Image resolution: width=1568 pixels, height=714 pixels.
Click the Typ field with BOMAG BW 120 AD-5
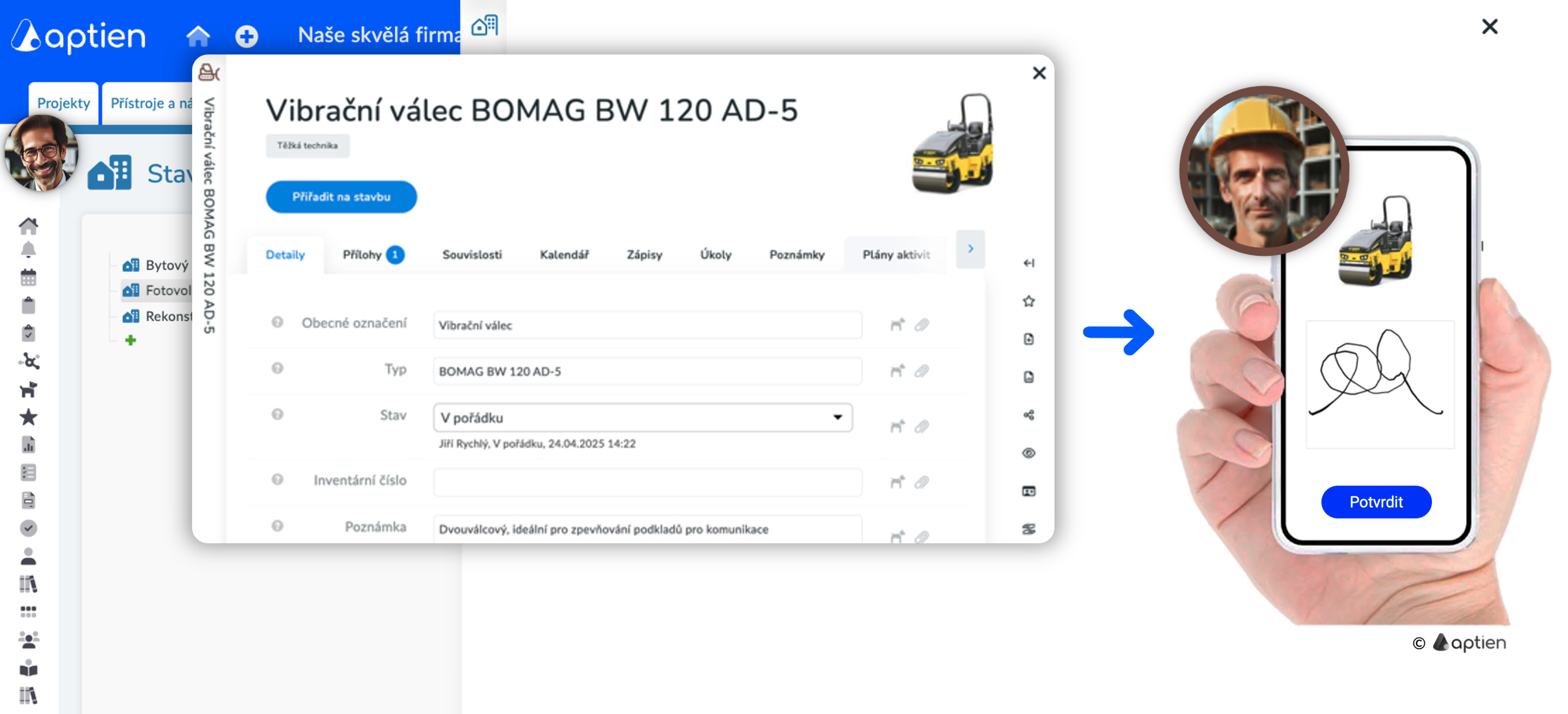[647, 371]
